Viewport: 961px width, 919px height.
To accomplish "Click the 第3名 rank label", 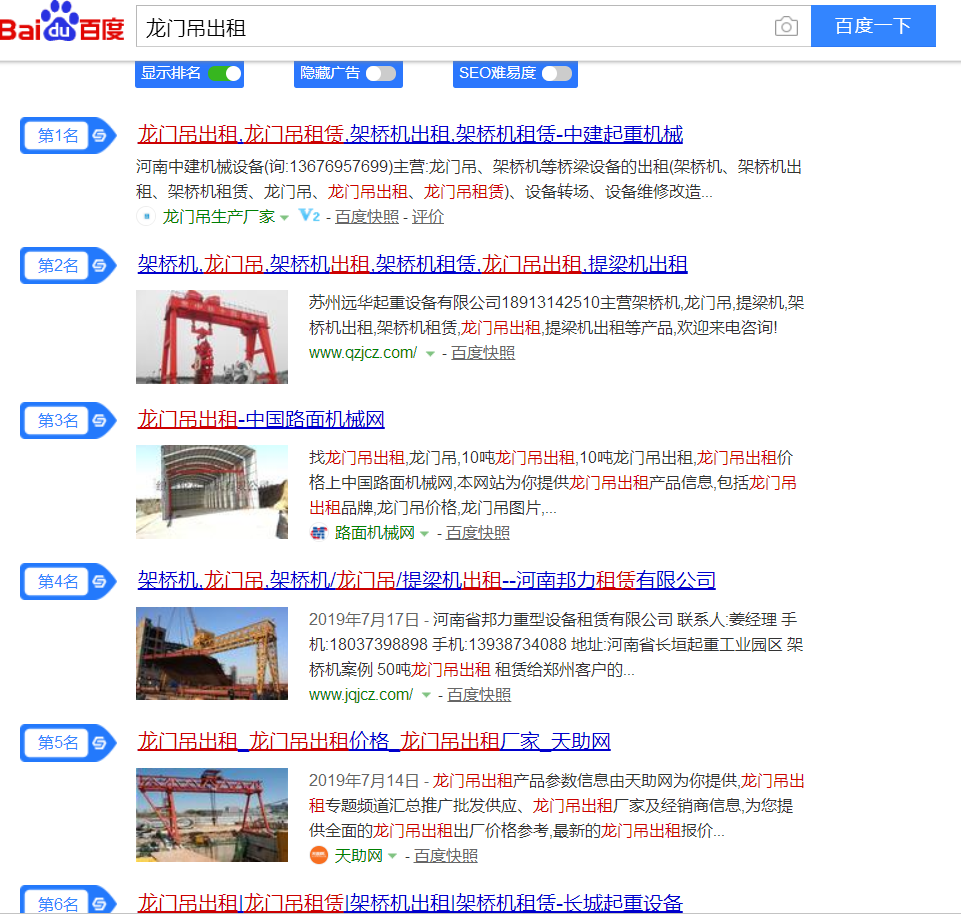I will (x=58, y=421).
